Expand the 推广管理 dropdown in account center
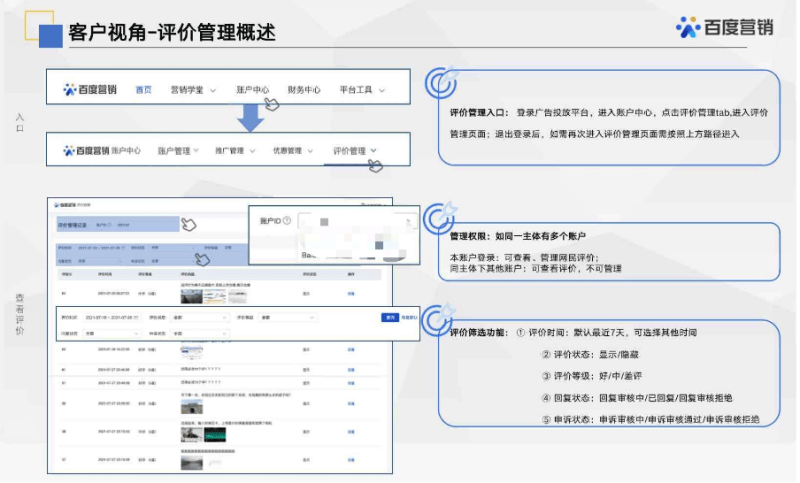 235,151
